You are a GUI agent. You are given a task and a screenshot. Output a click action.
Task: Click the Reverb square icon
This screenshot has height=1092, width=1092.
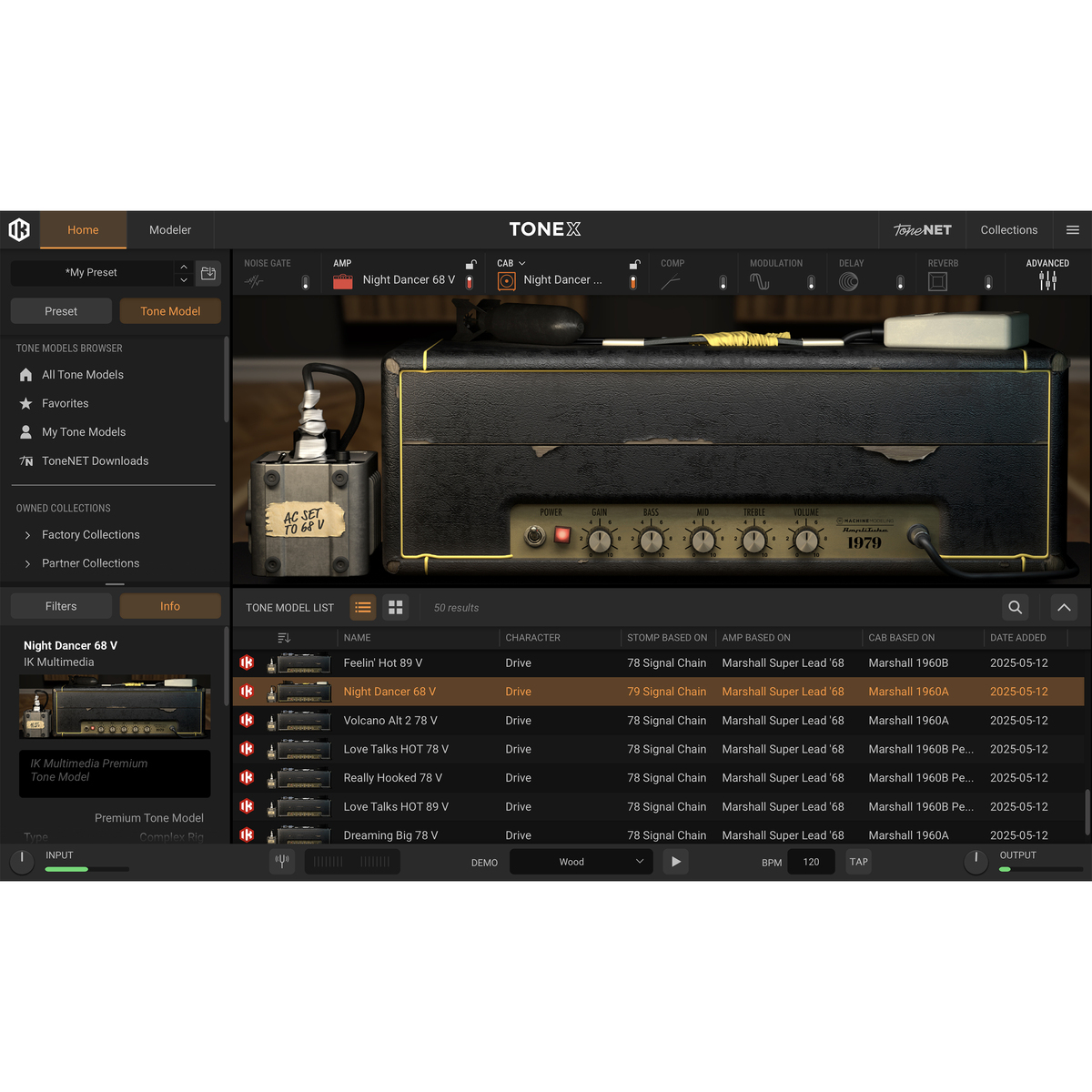(x=937, y=282)
